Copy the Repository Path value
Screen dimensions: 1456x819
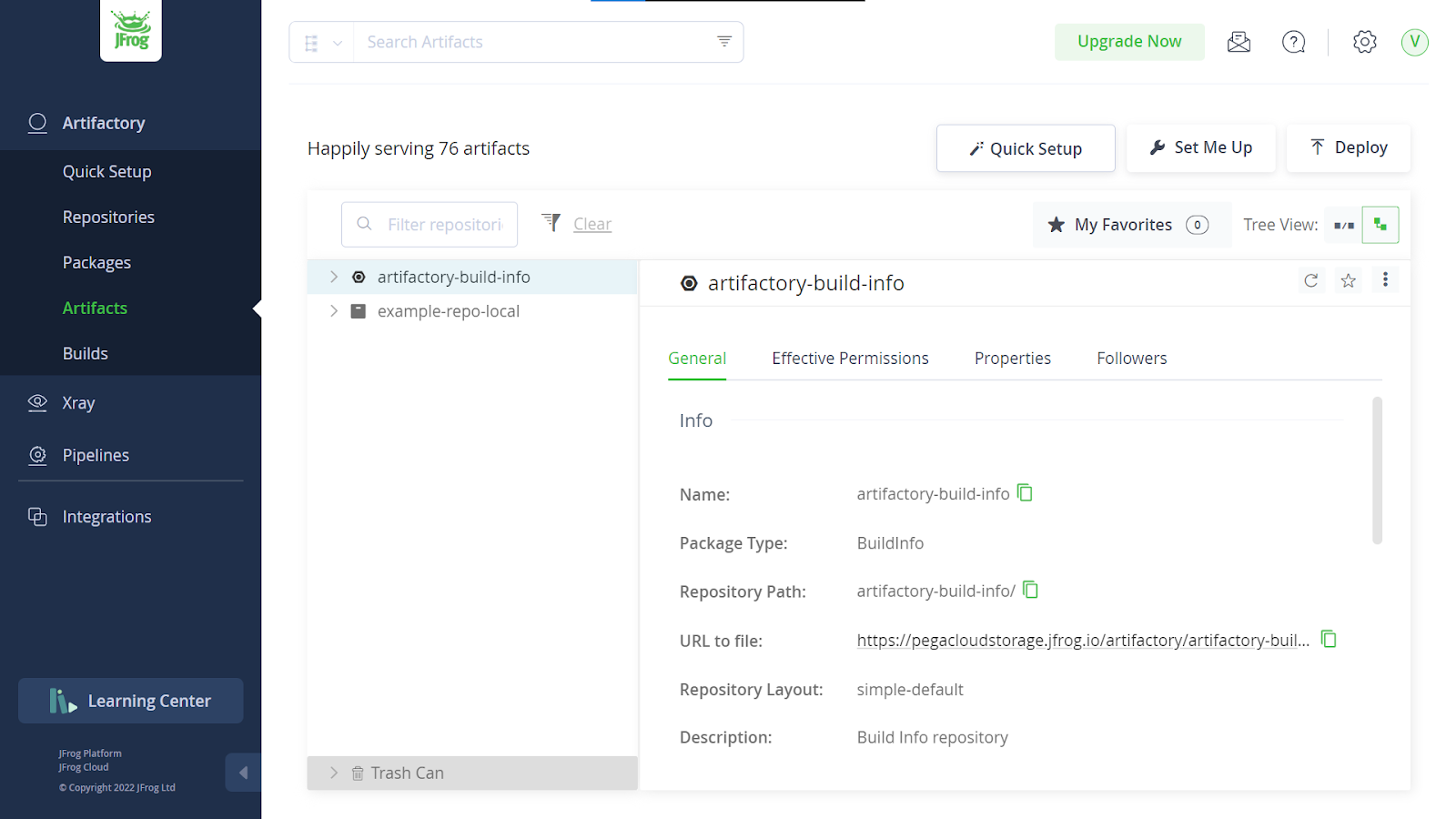(x=1030, y=590)
